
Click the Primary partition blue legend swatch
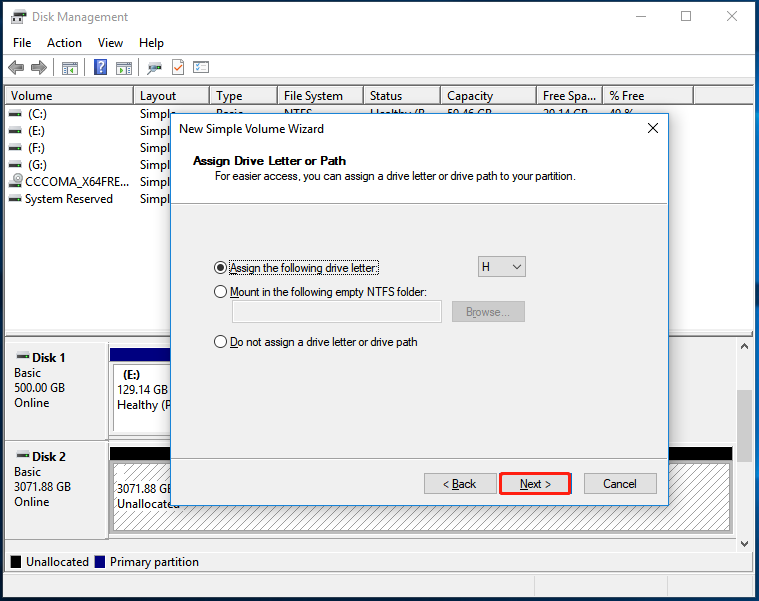point(100,561)
